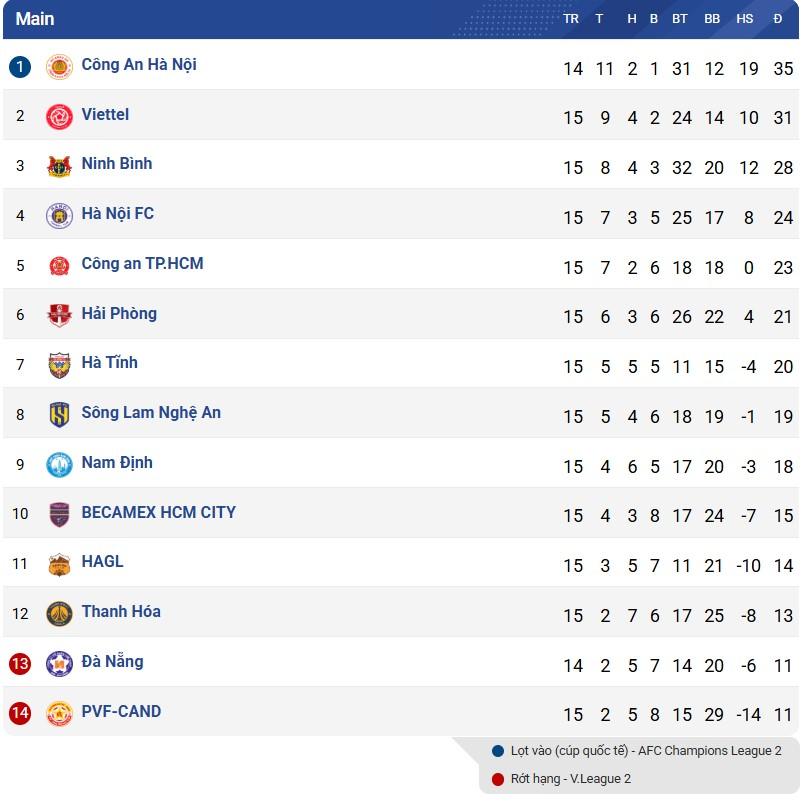Click the Hà Nội FC badge icon
The height and width of the screenshot is (809, 807).
click(x=59, y=216)
